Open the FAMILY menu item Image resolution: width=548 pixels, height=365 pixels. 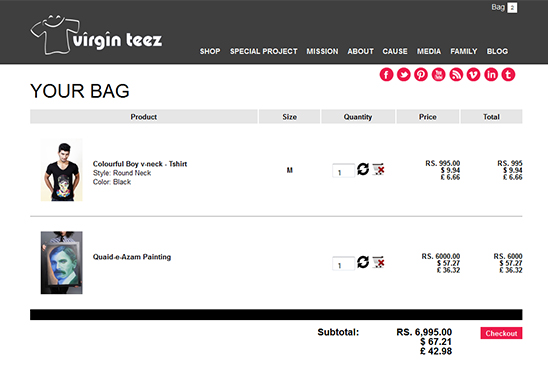click(x=464, y=51)
